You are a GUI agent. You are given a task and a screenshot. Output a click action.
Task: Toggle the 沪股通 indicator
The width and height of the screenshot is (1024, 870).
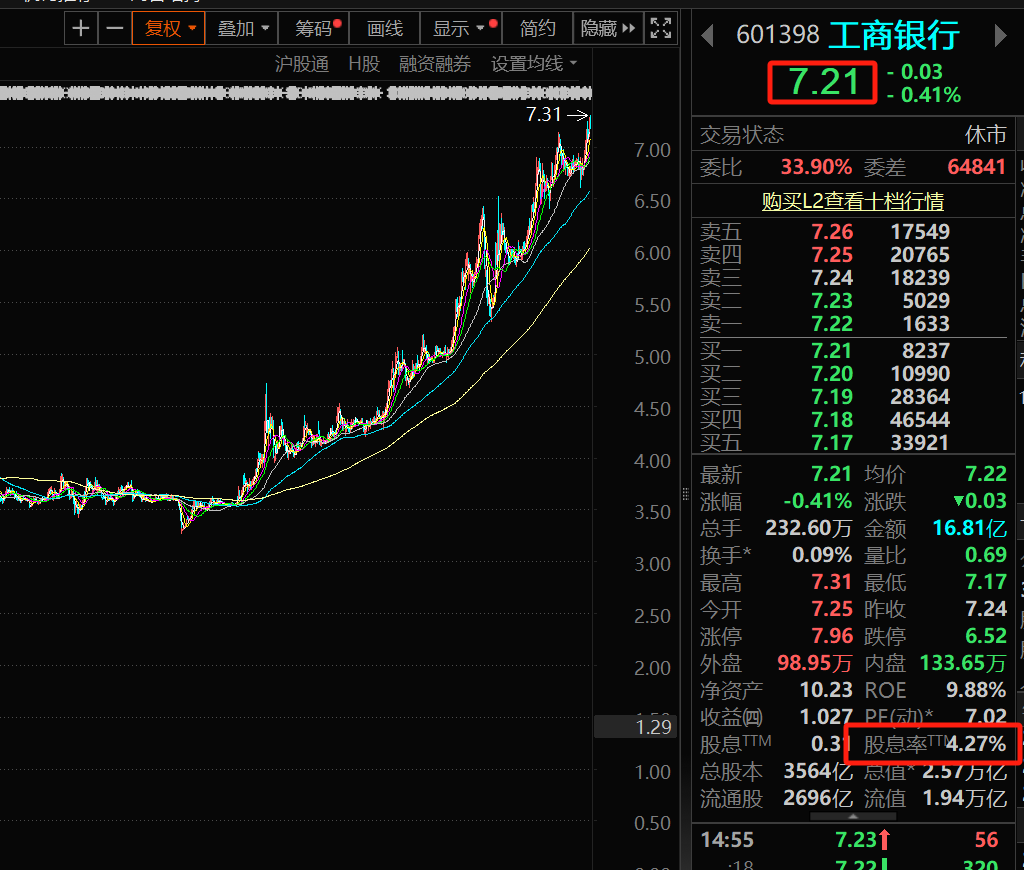(x=301, y=64)
